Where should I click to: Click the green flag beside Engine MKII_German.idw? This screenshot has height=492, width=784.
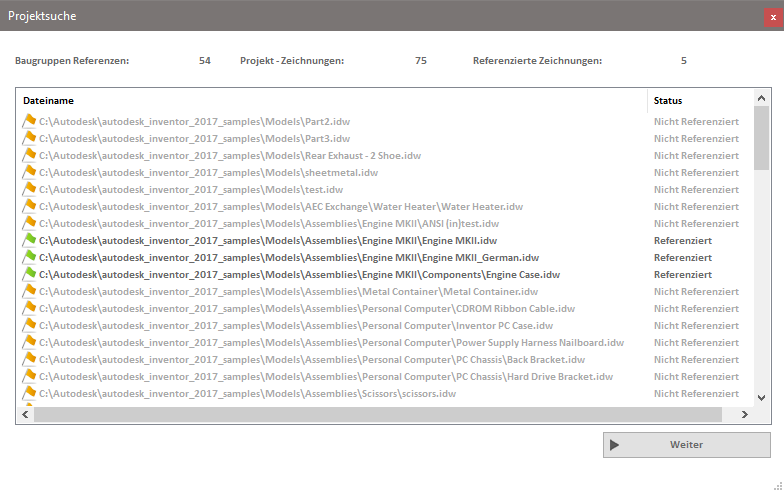(30, 257)
